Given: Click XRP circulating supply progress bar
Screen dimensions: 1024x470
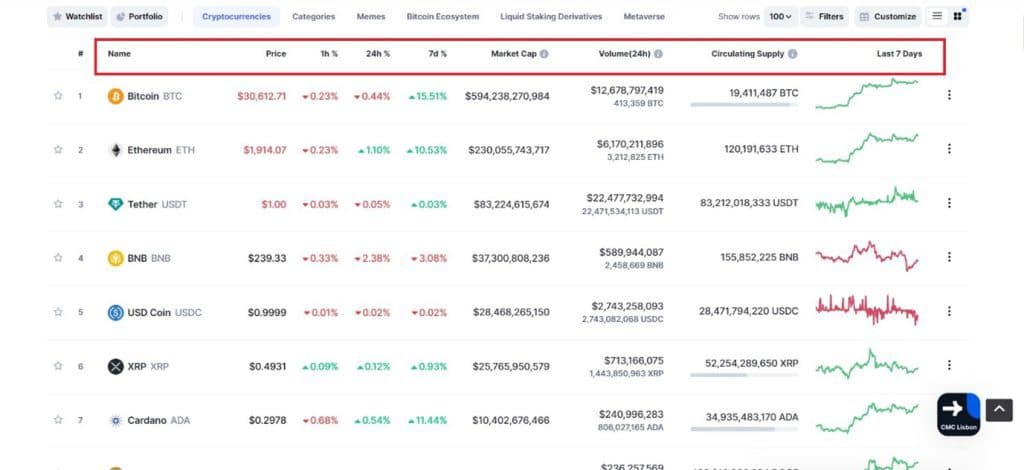Looking at the screenshot, I should 744,375.
